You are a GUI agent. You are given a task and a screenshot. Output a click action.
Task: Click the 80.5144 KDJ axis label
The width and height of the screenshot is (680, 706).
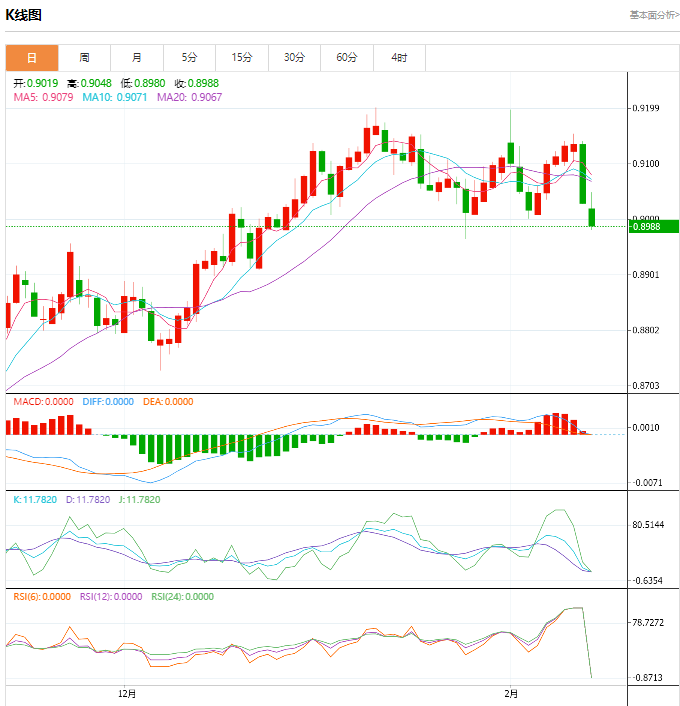(648, 525)
